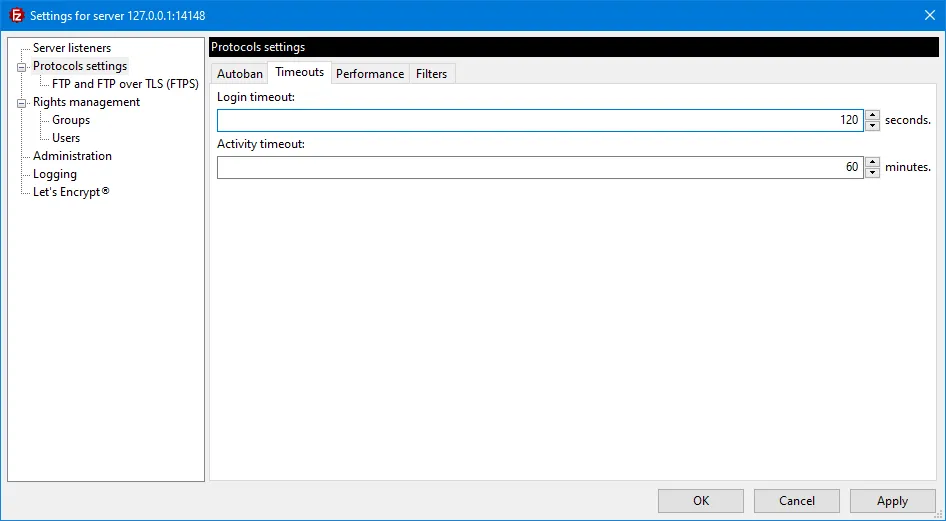Select Users under Rights management
This screenshot has height=521, width=946.
coord(66,138)
